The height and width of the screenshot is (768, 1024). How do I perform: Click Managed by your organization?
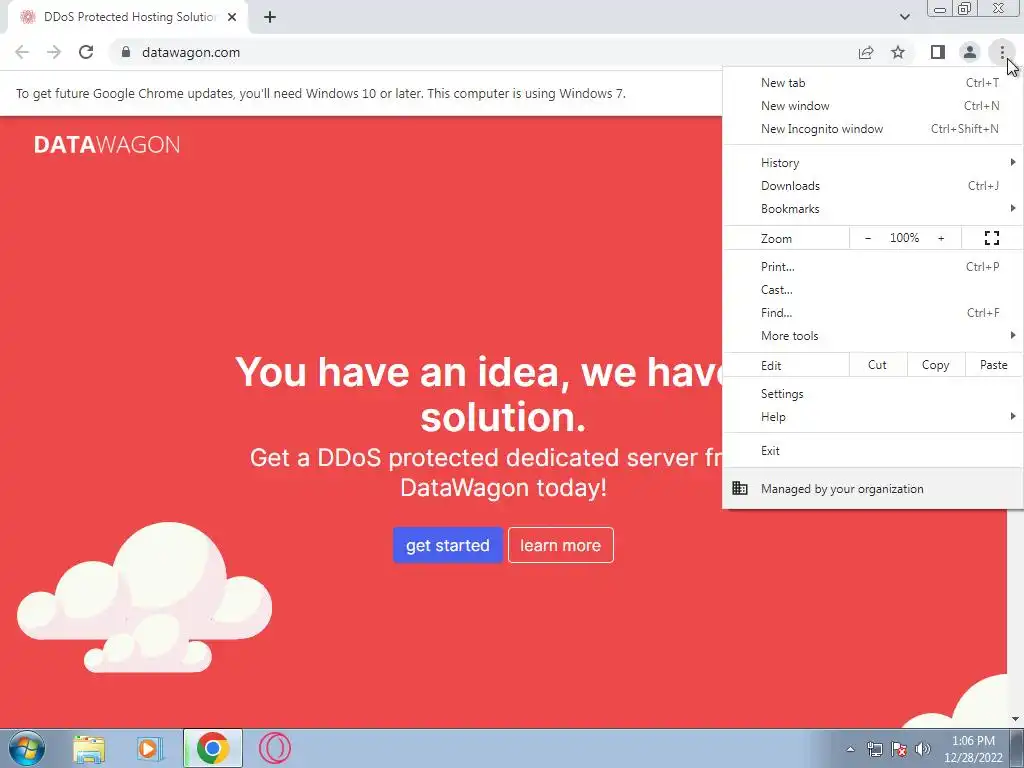(x=872, y=488)
